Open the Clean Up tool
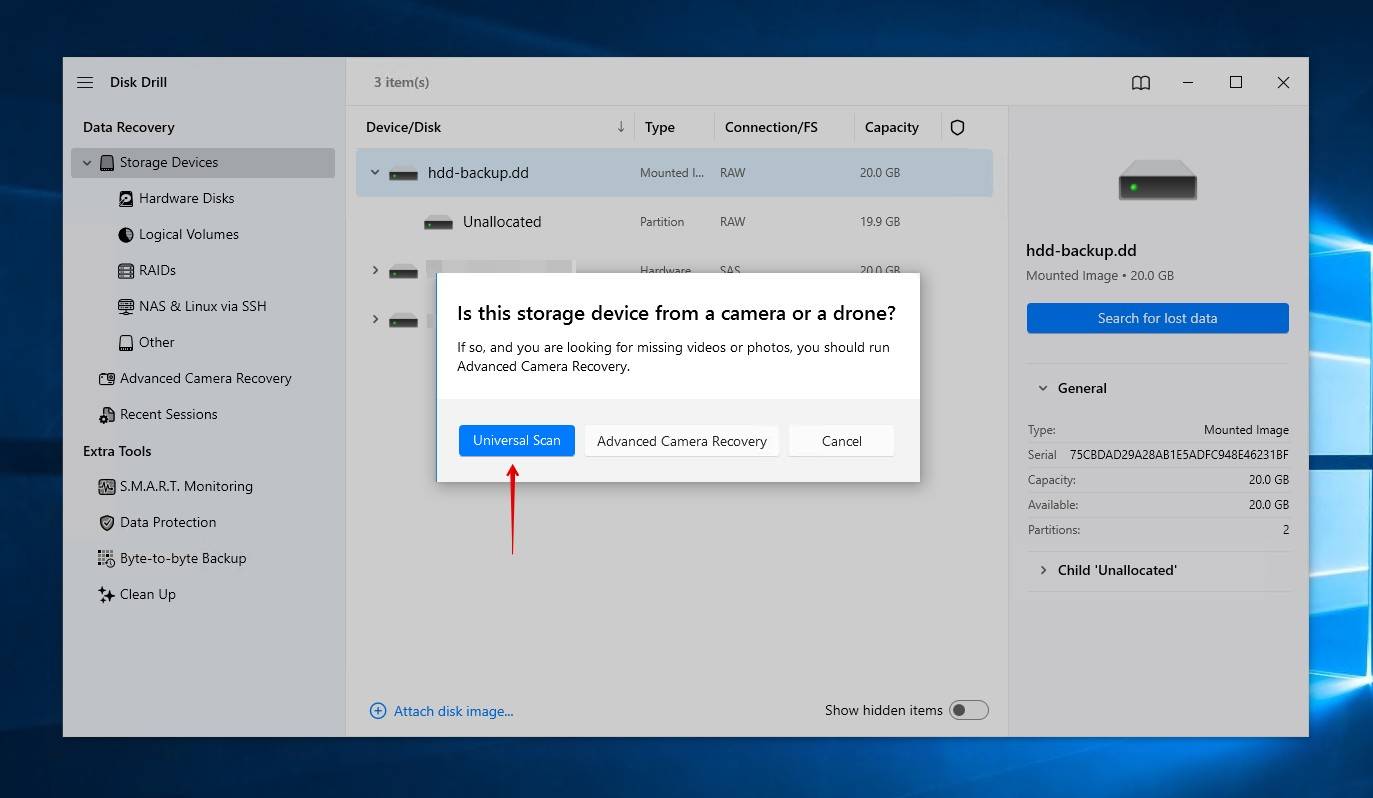Screen dimensions: 1373x798 [x=147, y=594]
